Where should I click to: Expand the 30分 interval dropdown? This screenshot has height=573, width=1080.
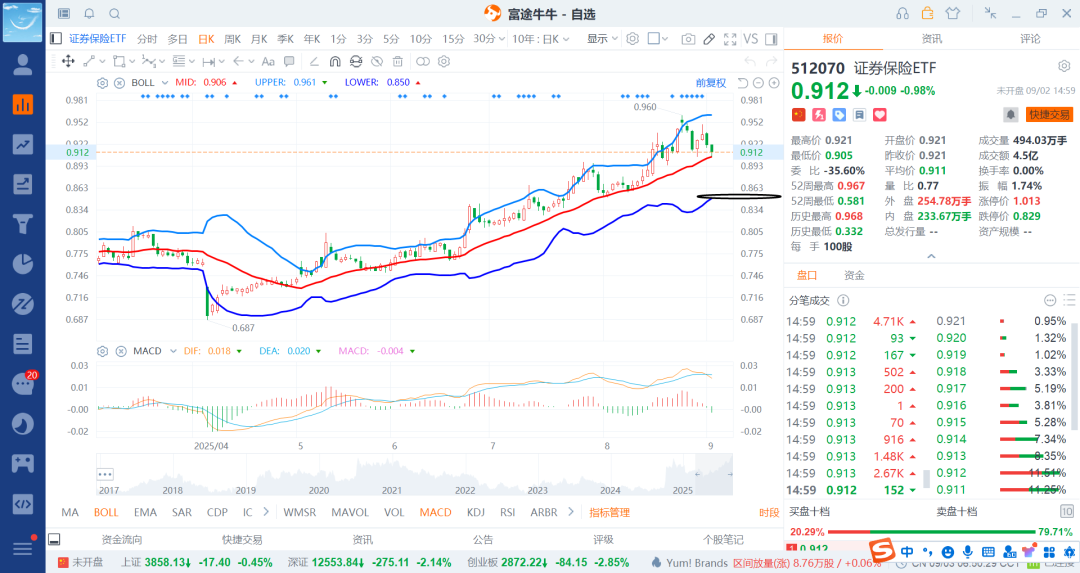point(489,39)
